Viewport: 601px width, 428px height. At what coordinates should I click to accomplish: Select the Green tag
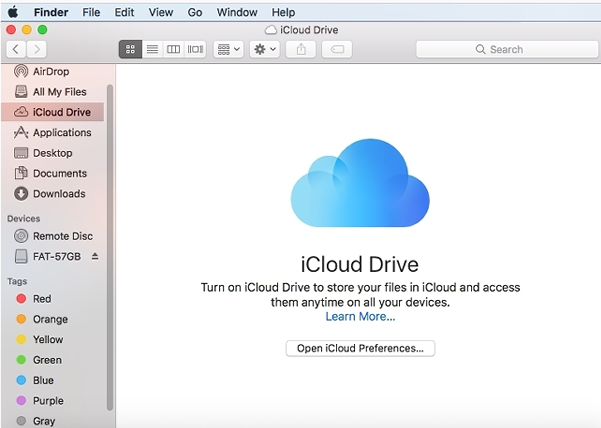(53, 360)
